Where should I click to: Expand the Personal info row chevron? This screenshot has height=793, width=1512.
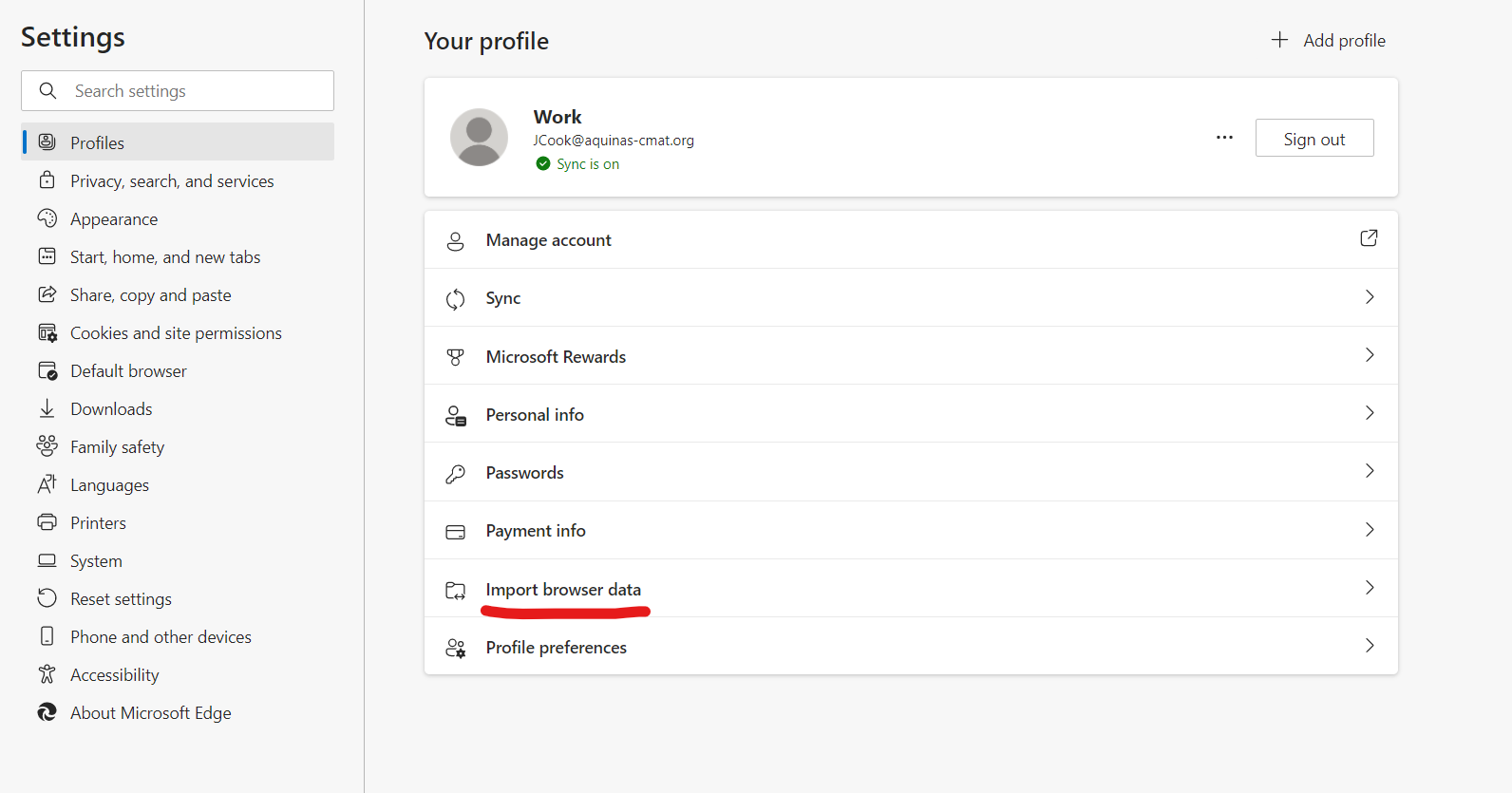(1370, 413)
